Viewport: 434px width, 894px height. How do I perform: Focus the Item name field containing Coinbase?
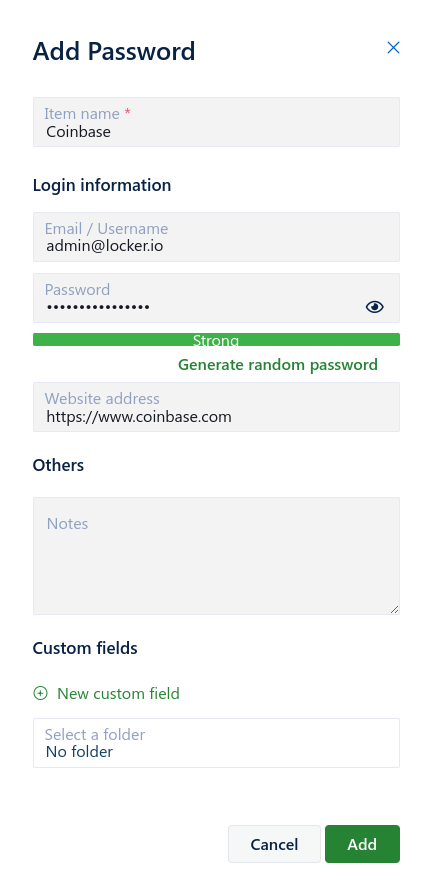tap(216, 122)
